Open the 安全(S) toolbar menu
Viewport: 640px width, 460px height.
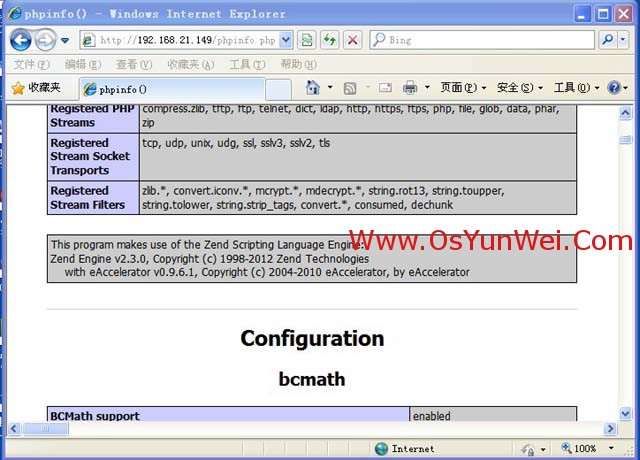(520, 87)
